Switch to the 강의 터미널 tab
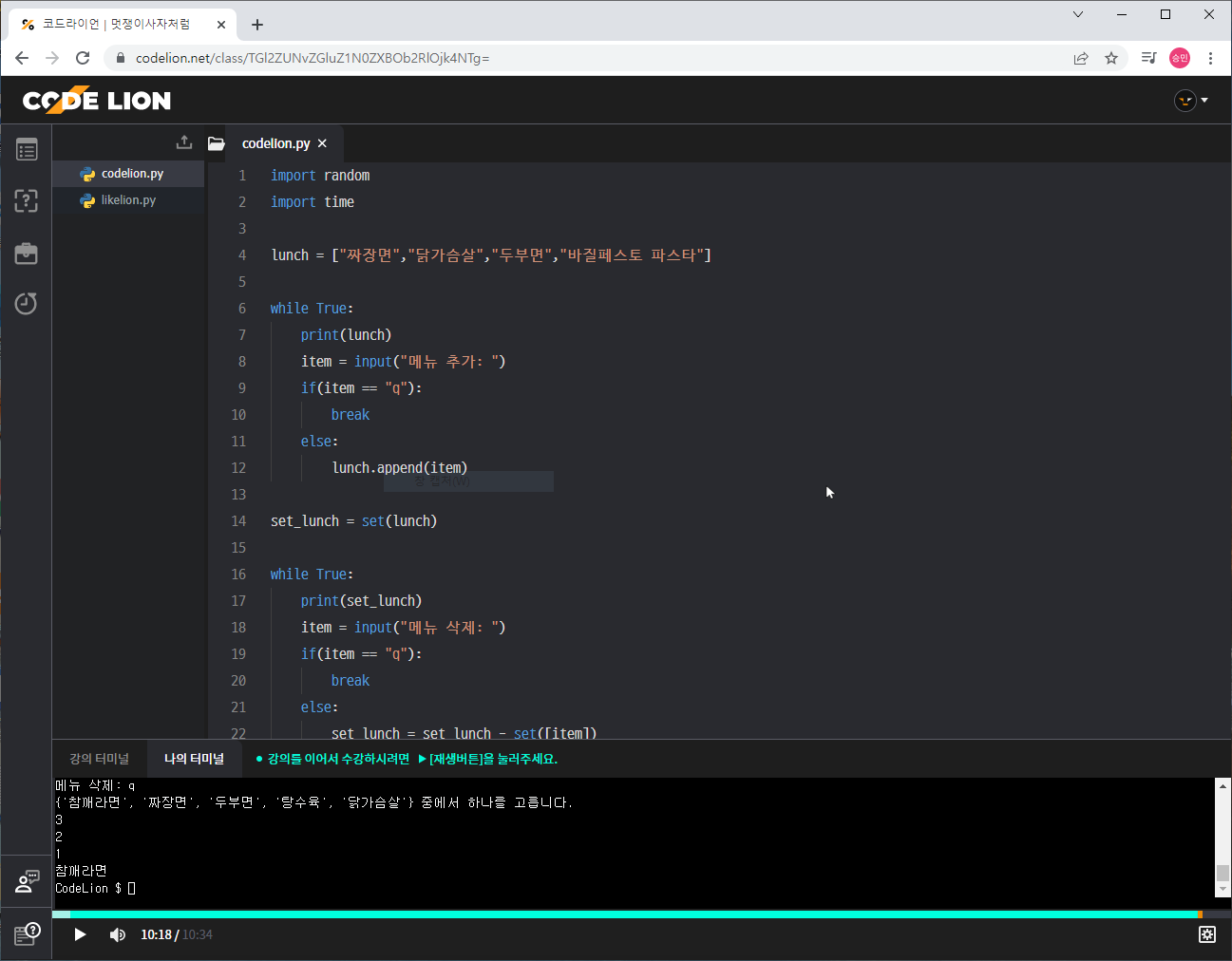This screenshot has height=961, width=1232. 98,759
